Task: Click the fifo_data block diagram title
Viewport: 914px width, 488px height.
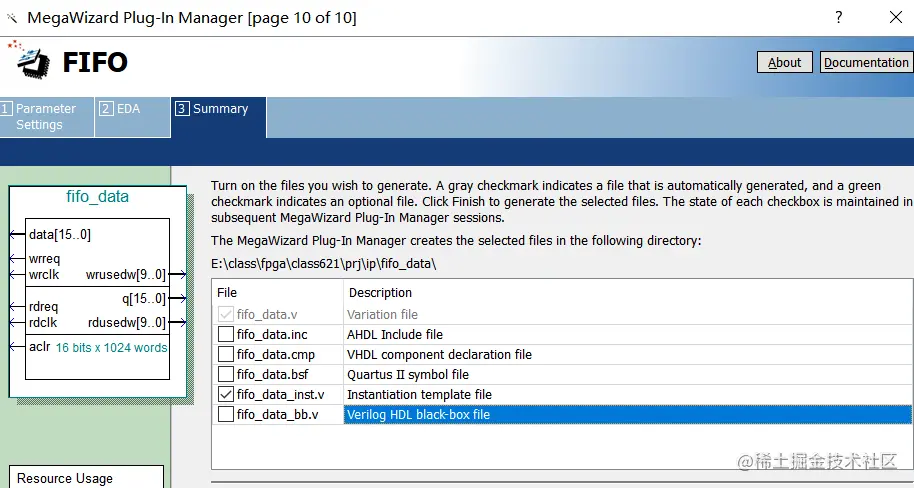Action: (x=97, y=197)
